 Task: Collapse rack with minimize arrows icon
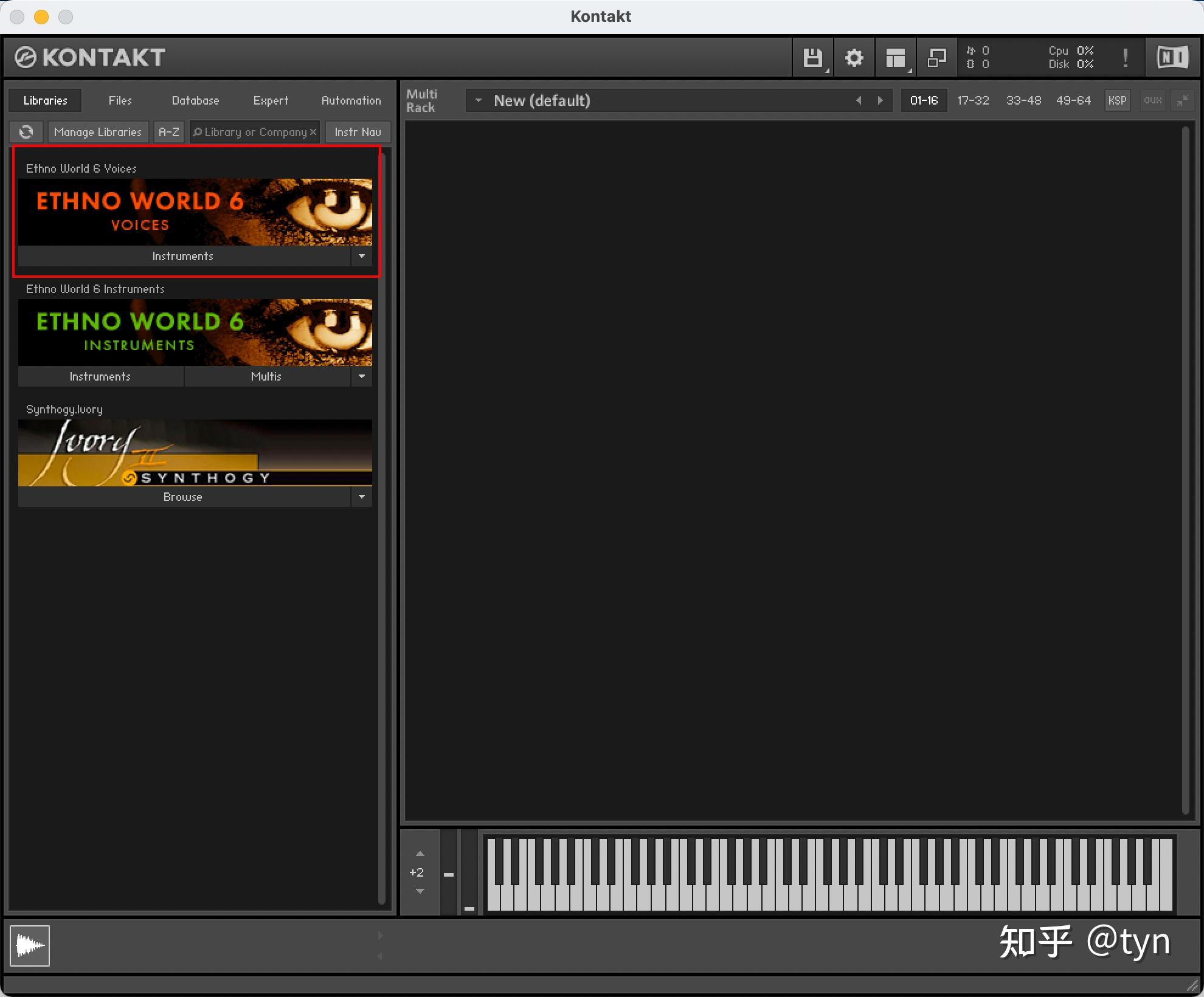point(1182,100)
